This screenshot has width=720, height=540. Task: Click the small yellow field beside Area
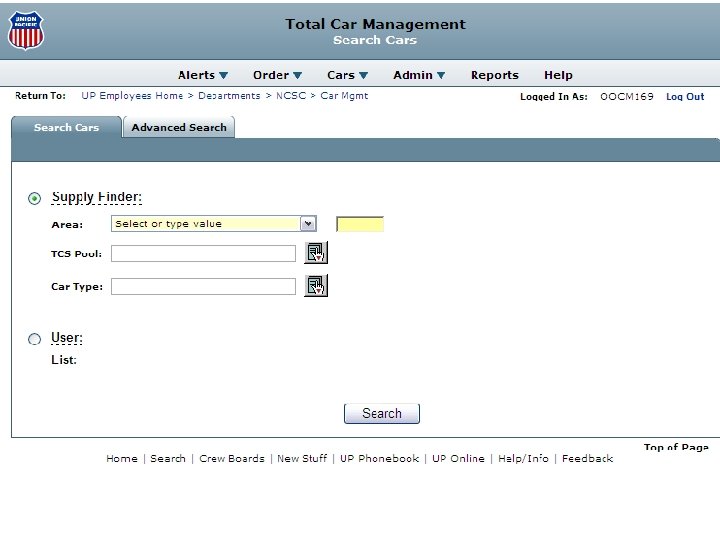point(360,224)
